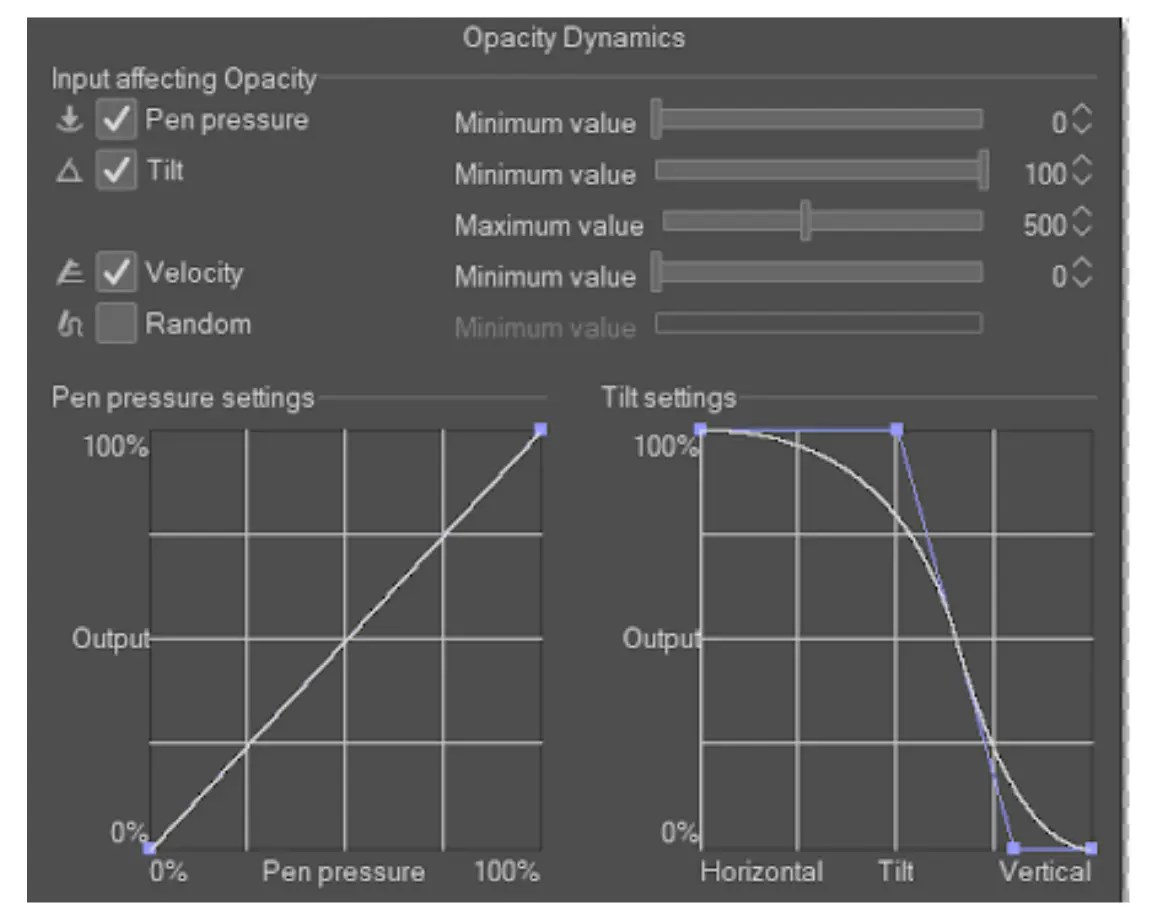Select top-middle handle point of tilt curve

[897, 429]
